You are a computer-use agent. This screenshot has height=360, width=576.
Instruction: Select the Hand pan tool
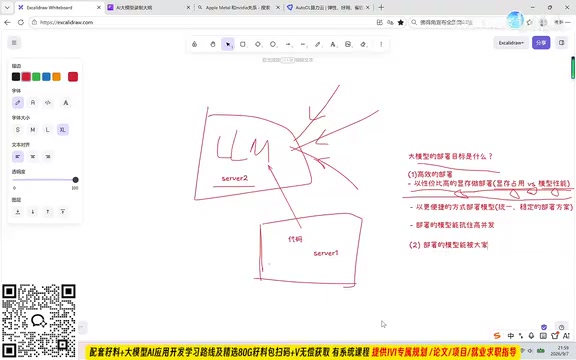[213, 44]
